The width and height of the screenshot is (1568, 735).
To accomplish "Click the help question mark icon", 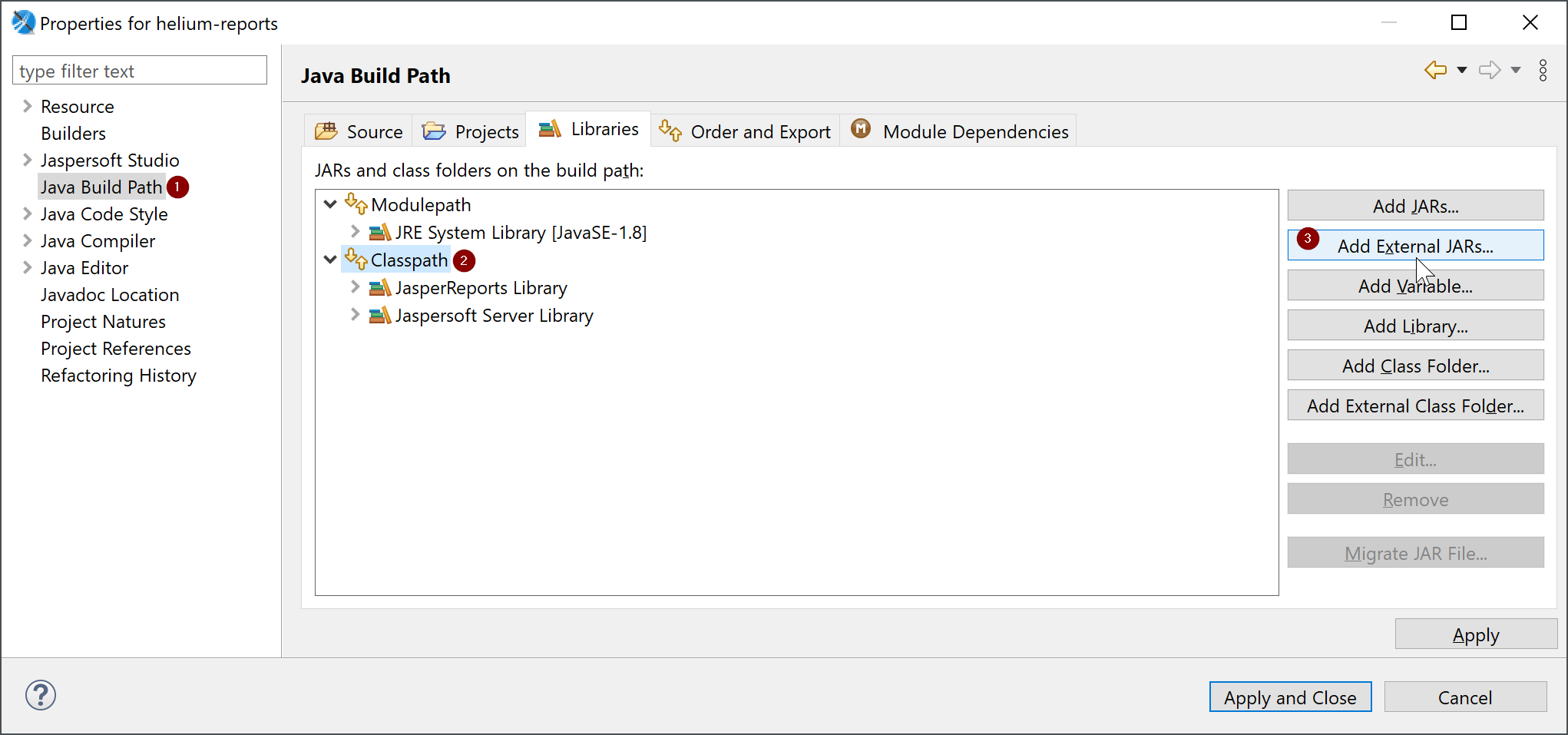I will click(41, 695).
